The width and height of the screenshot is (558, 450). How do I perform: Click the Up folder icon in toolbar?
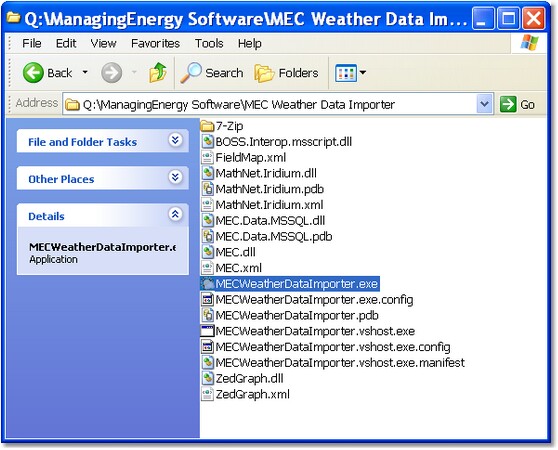pos(158,73)
